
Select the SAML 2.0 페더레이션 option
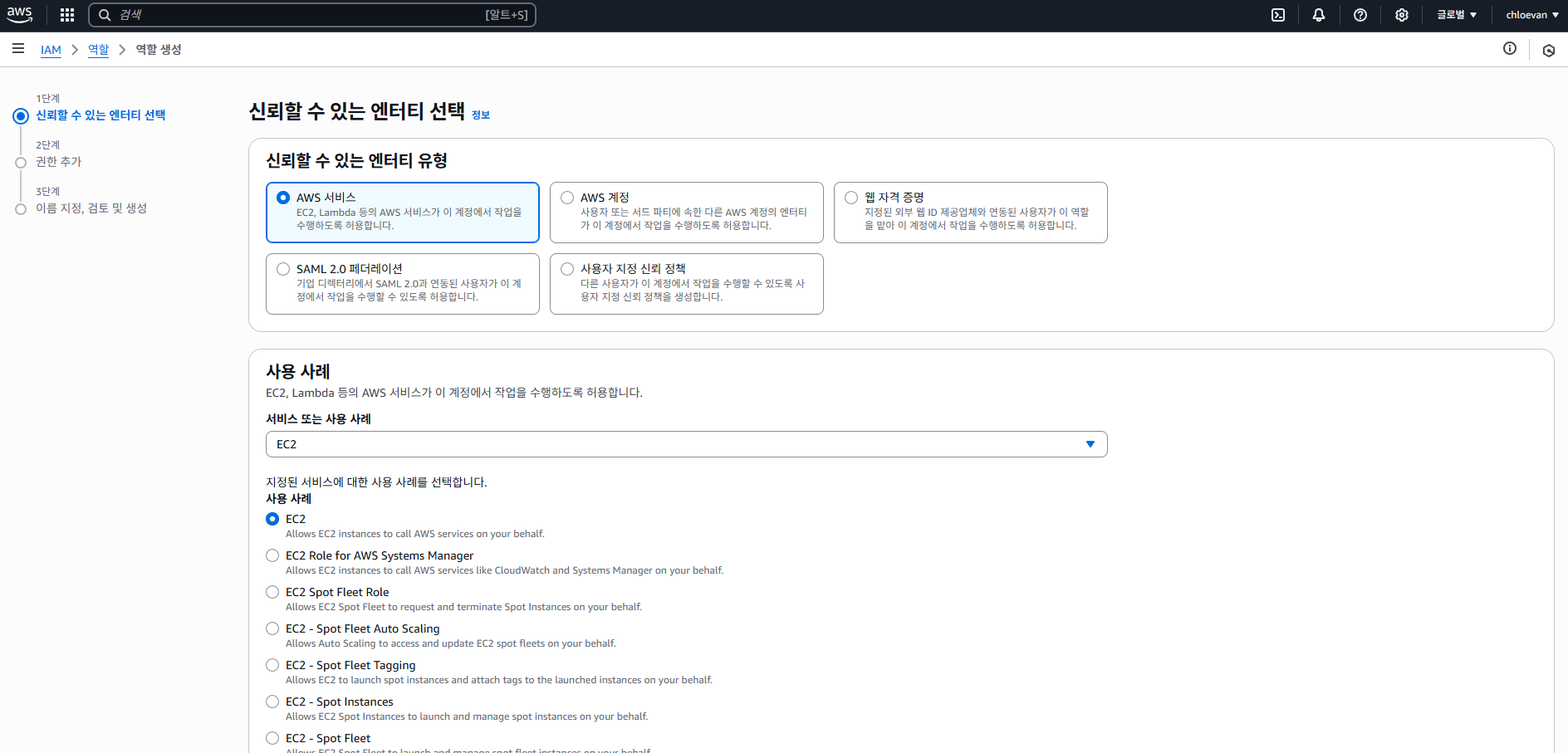click(403, 284)
